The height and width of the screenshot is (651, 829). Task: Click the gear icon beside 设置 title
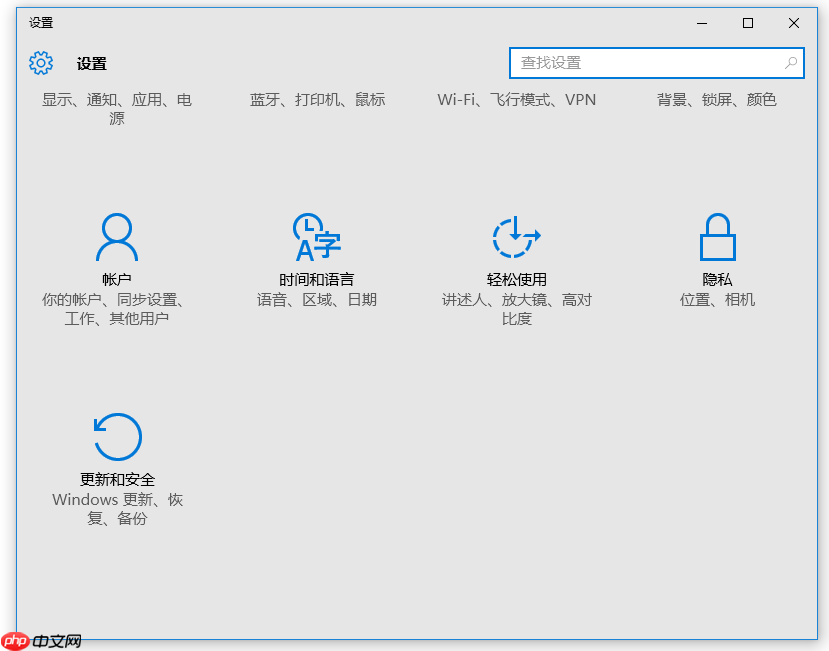click(x=40, y=62)
